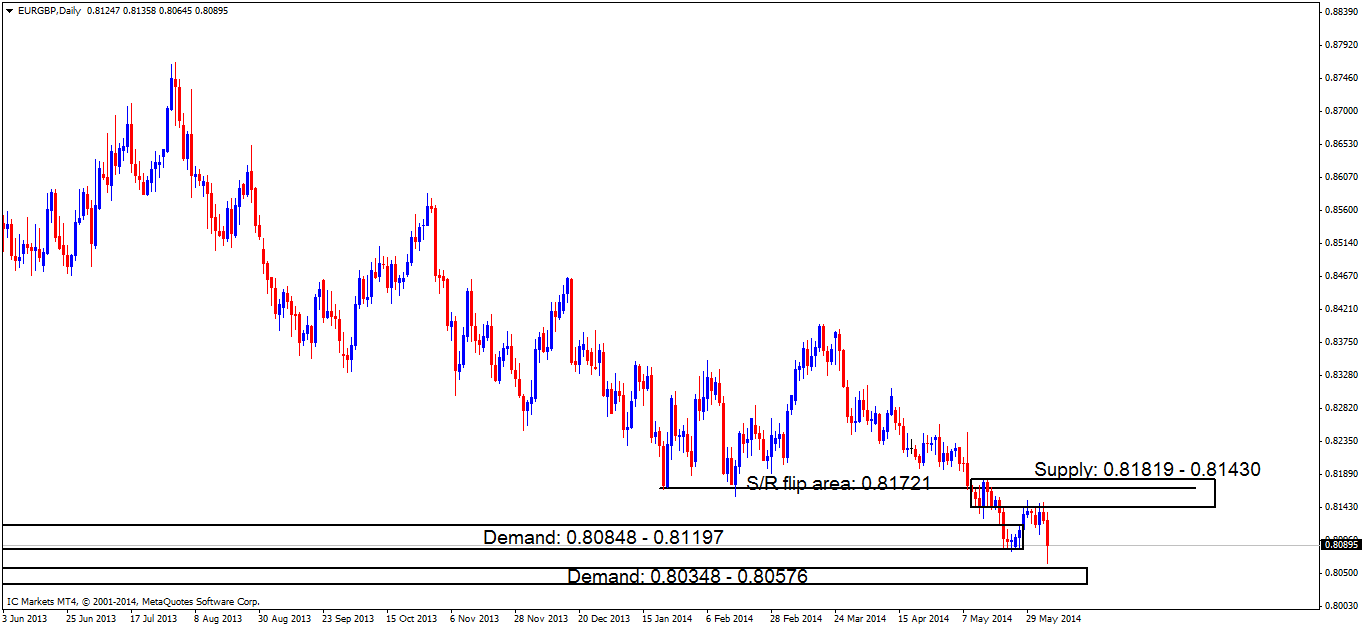Click price axis level 0.85600
1362x627 pixels.
(x=1340, y=209)
